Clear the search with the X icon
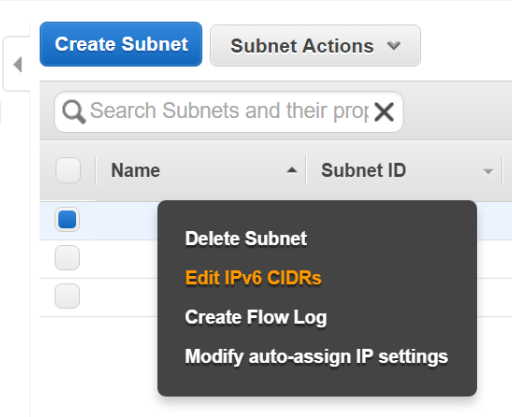Screen dimensions: 512x417 pyautogui.click(x=384, y=112)
